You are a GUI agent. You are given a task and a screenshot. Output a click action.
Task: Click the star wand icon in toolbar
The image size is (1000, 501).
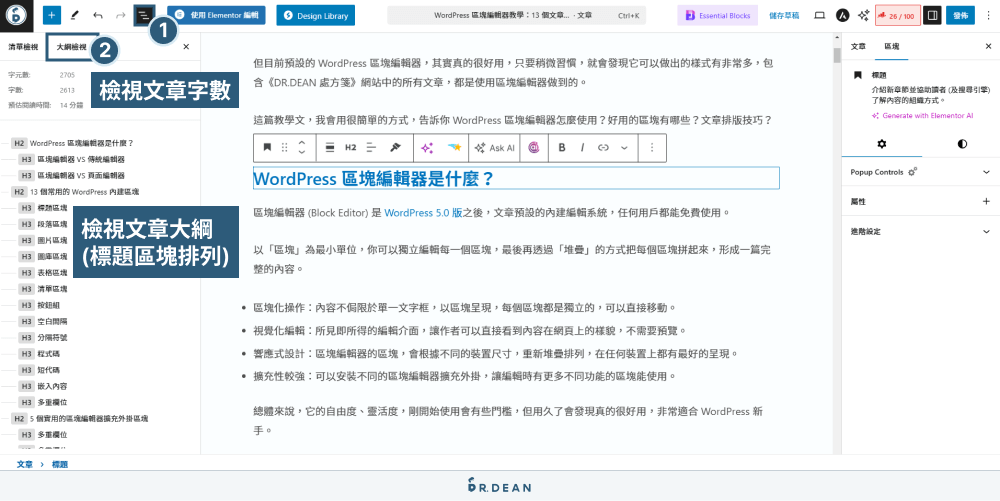(454, 147)
